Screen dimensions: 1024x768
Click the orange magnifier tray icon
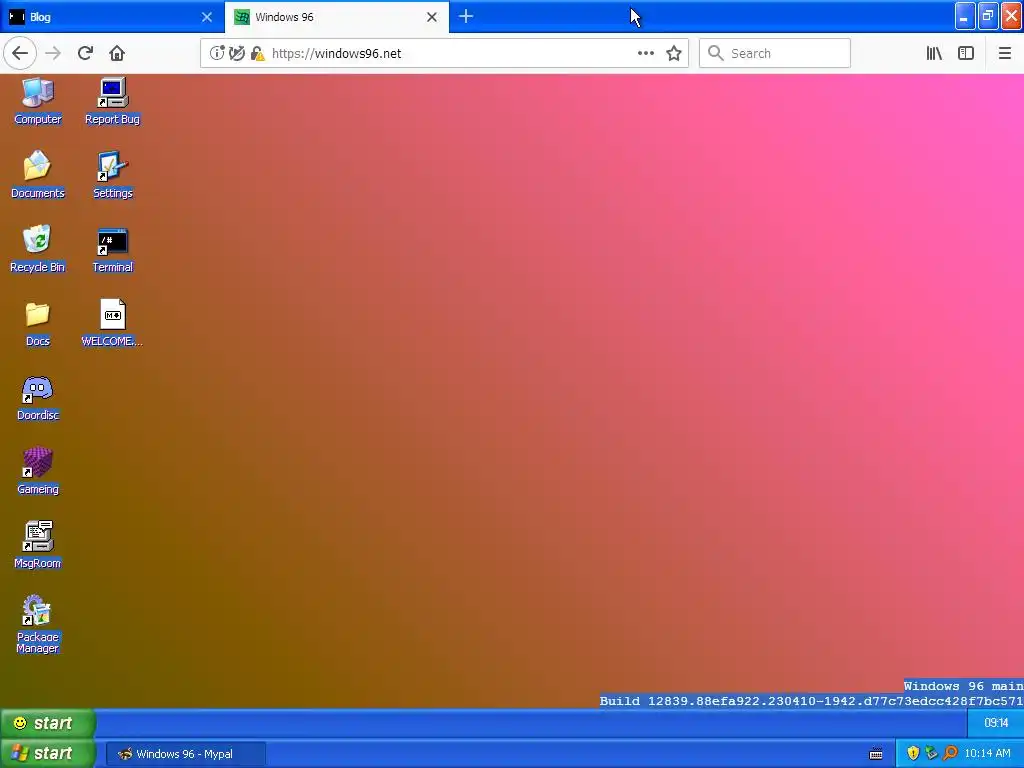950,753
